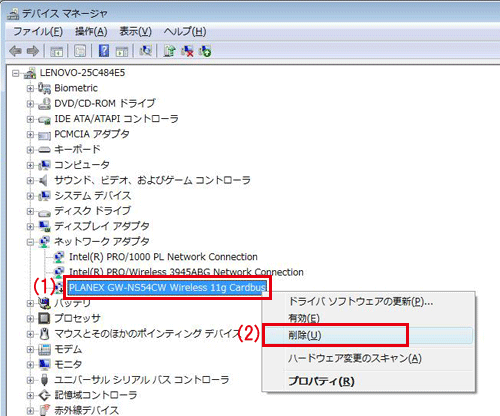500x416 pixels.
Task: Click the Back arrow toolbar icon
Action: pos(16,51)
